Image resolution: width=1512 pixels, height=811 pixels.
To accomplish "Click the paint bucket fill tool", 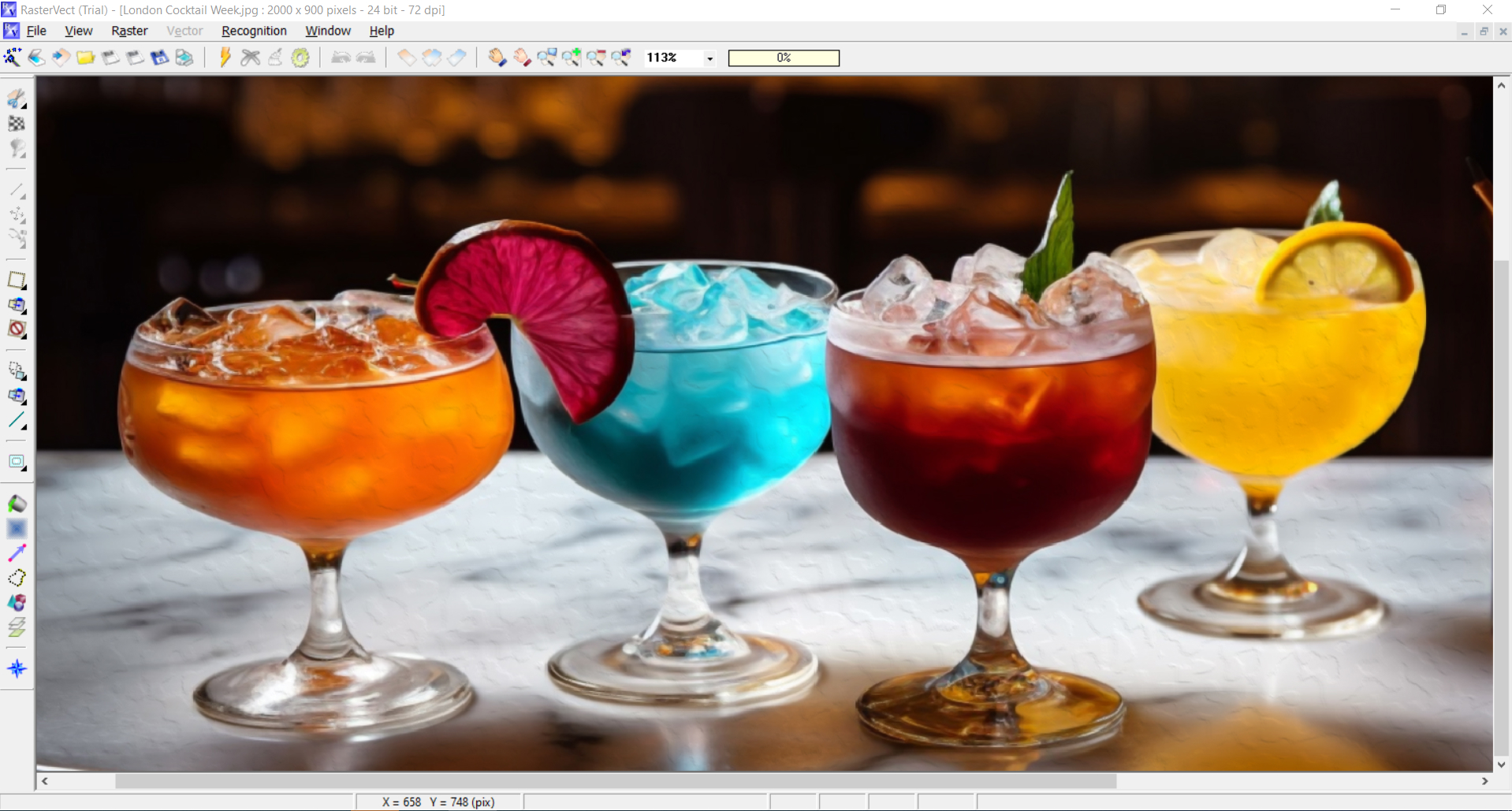I will tap(17, 504).
